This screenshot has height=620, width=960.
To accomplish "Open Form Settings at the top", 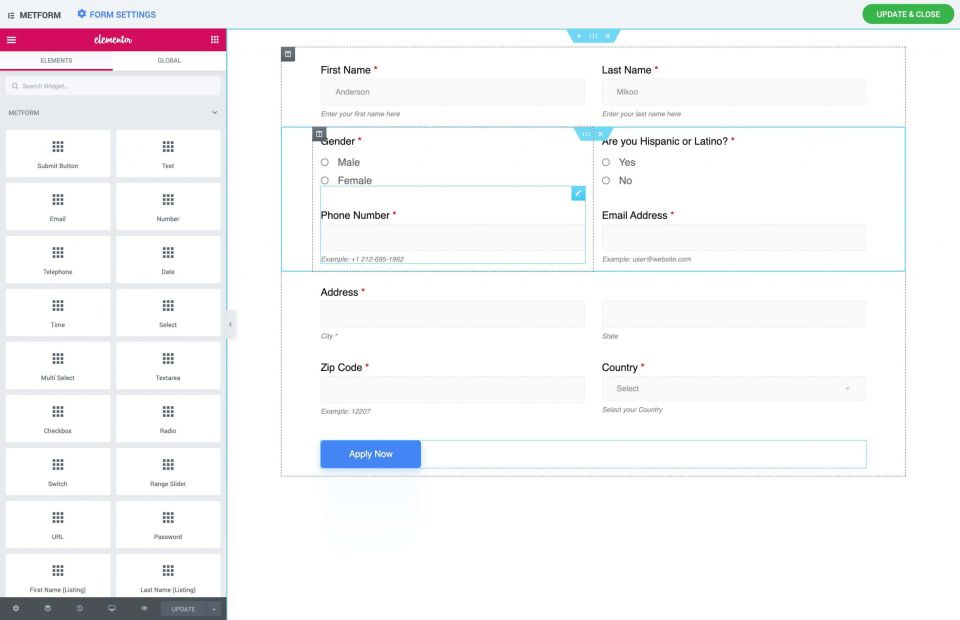I will pyautogui.click(x=116, y=14).
